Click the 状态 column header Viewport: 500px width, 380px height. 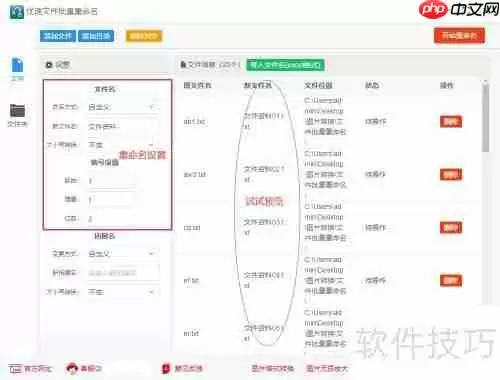click(x=372, y=85)
